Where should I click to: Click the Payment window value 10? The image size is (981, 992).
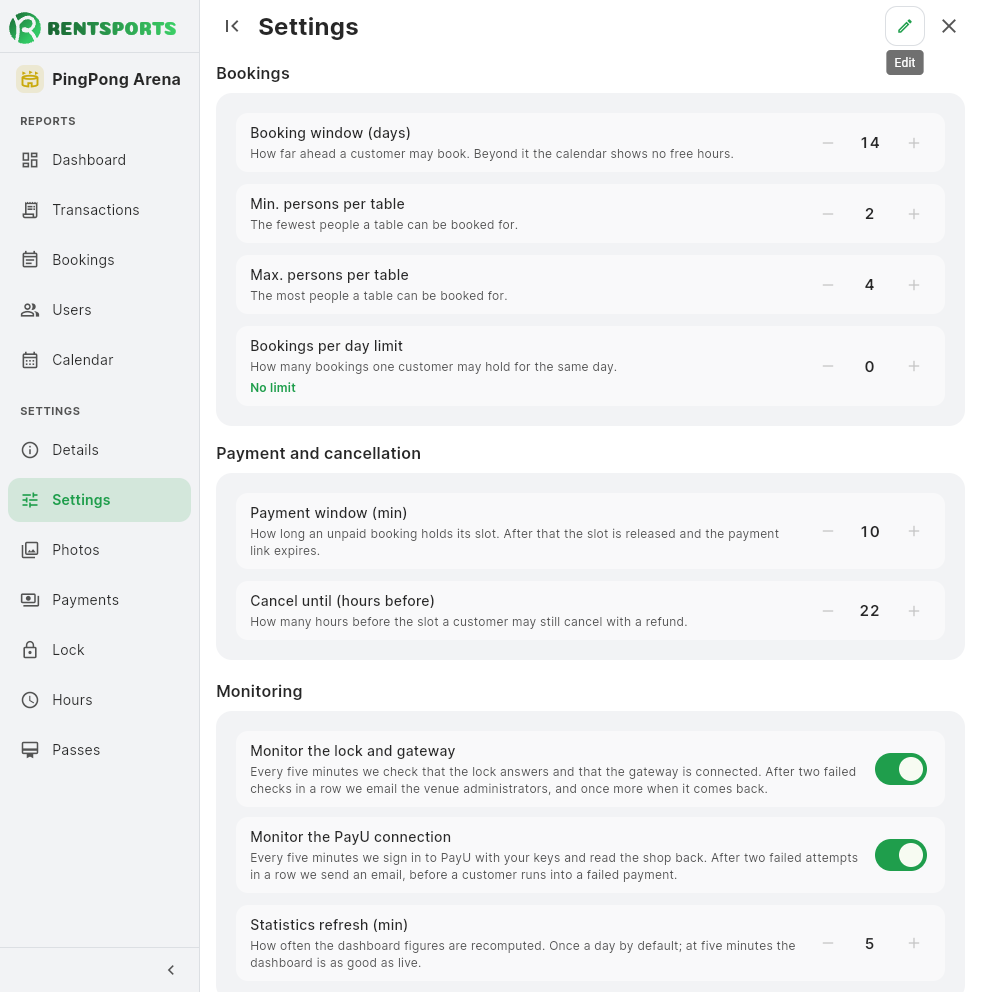pos(870,531)
